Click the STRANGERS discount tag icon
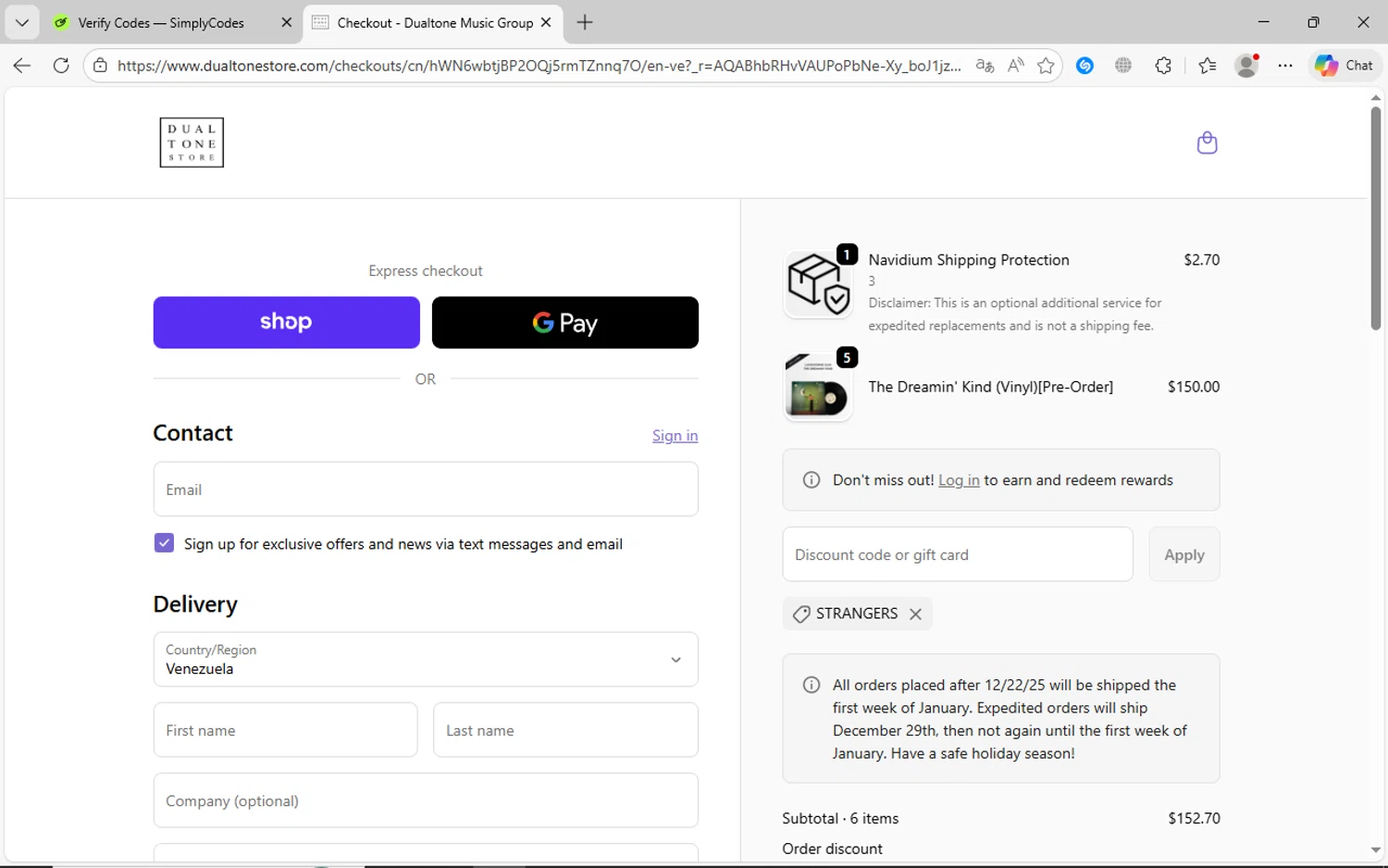 [801, 614]
